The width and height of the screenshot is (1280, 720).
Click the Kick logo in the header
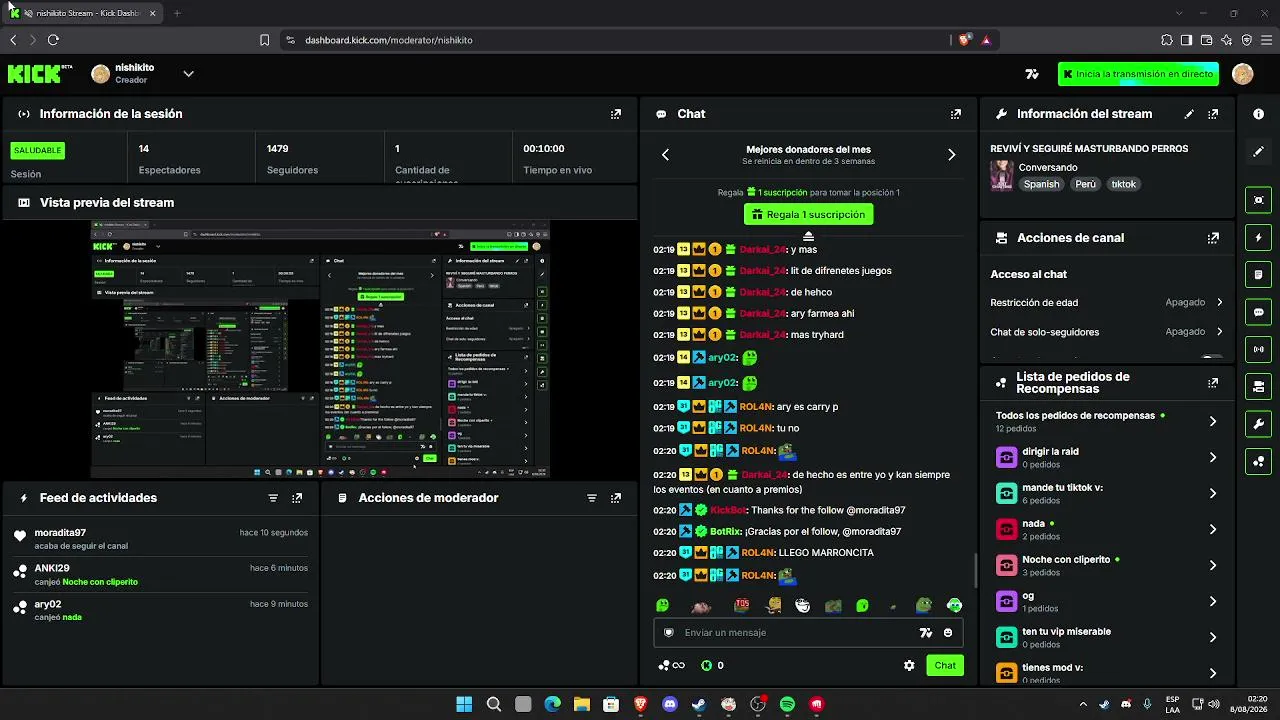[40, 74]
